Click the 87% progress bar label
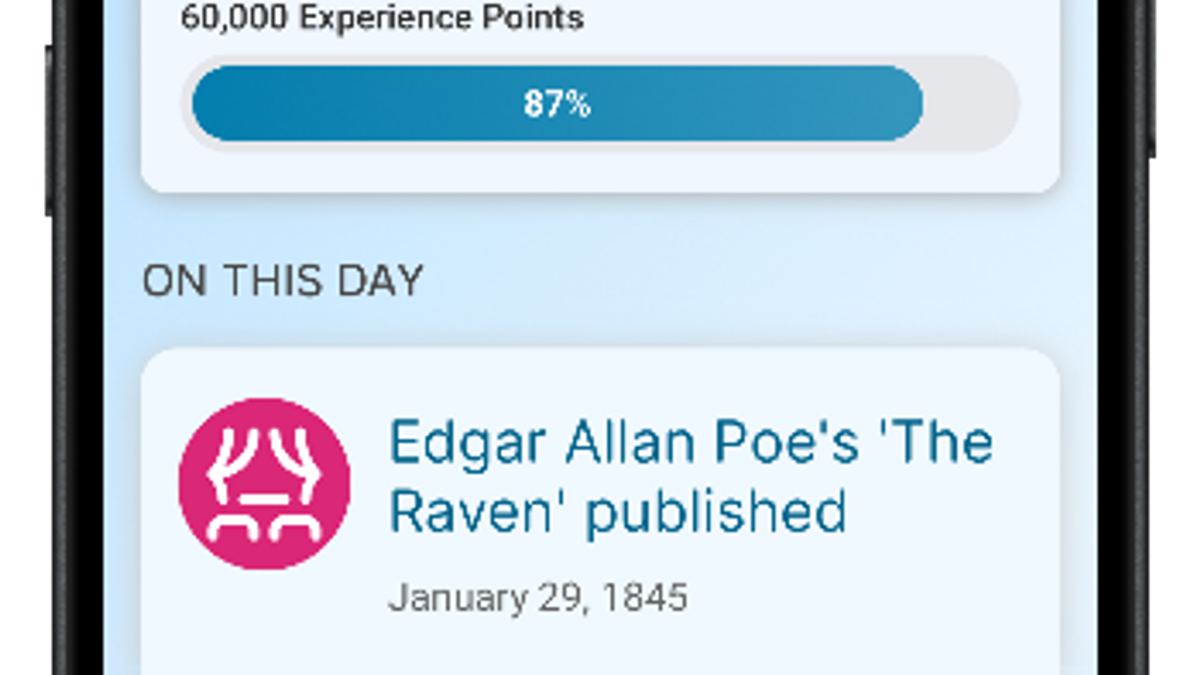Viewport: 1200px width, 675px height. point(557,104)
